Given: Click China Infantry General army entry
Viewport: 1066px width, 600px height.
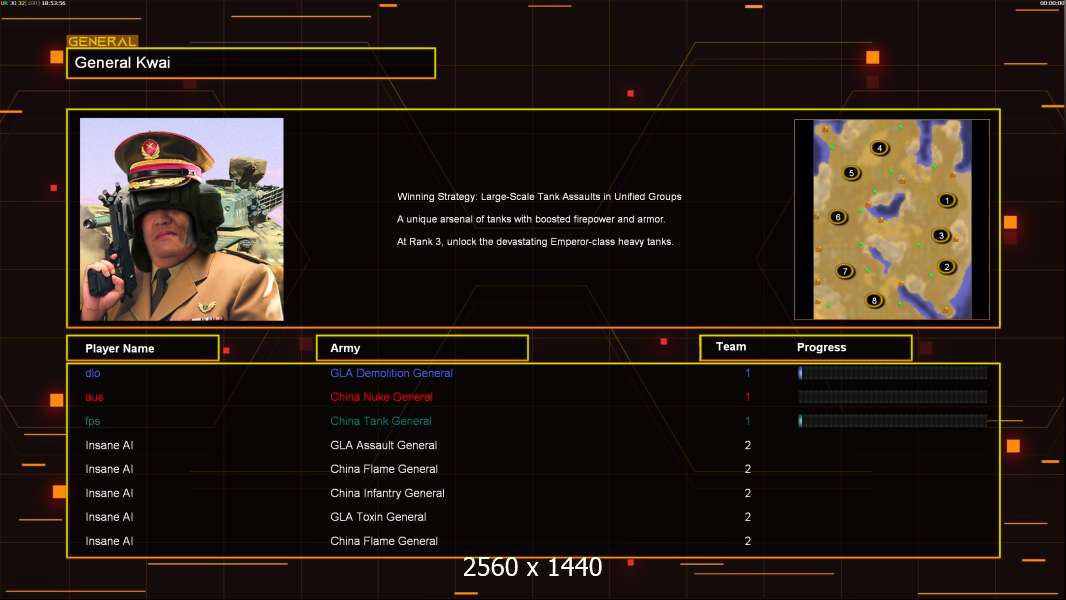Looking at the screenshot, I should (387, 493).
